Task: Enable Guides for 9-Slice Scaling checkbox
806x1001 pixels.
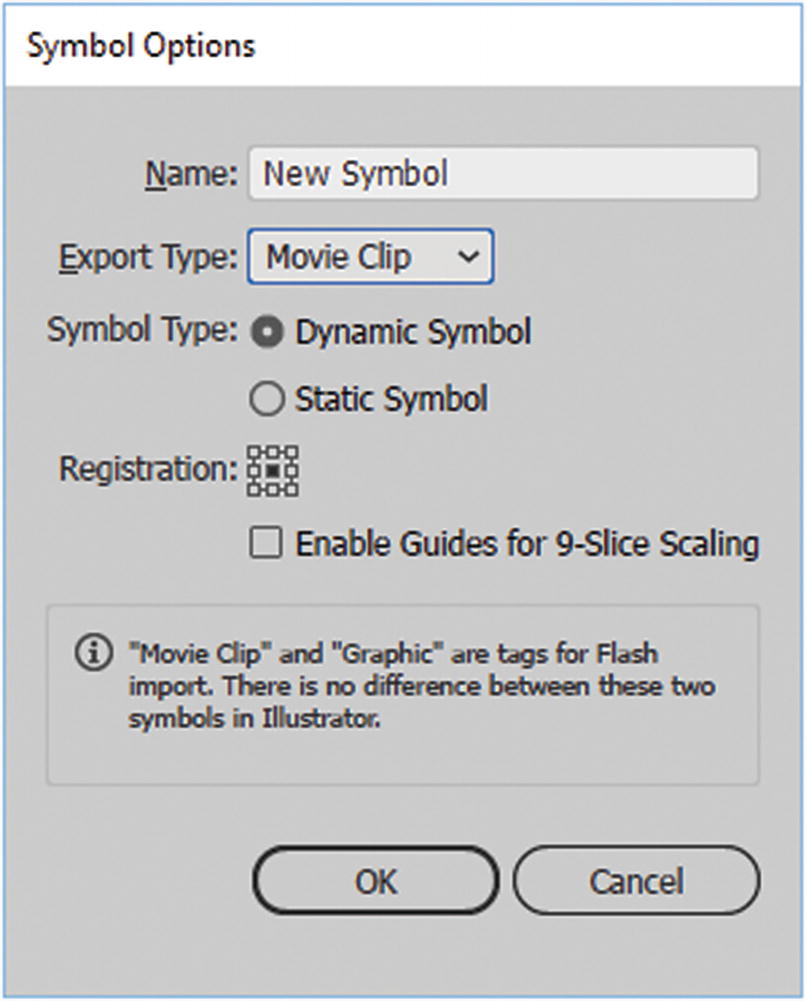Action: pos(265,545)
